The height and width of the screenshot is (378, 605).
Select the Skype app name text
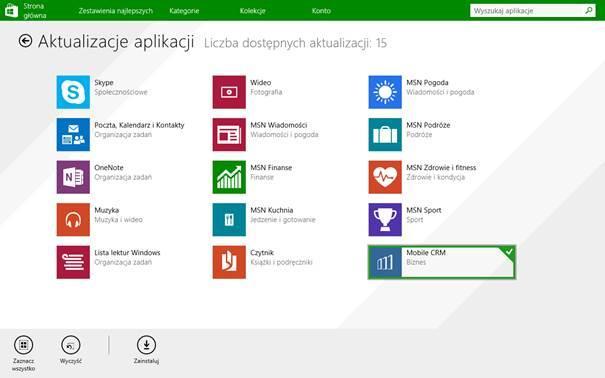[x=104, y=83]
